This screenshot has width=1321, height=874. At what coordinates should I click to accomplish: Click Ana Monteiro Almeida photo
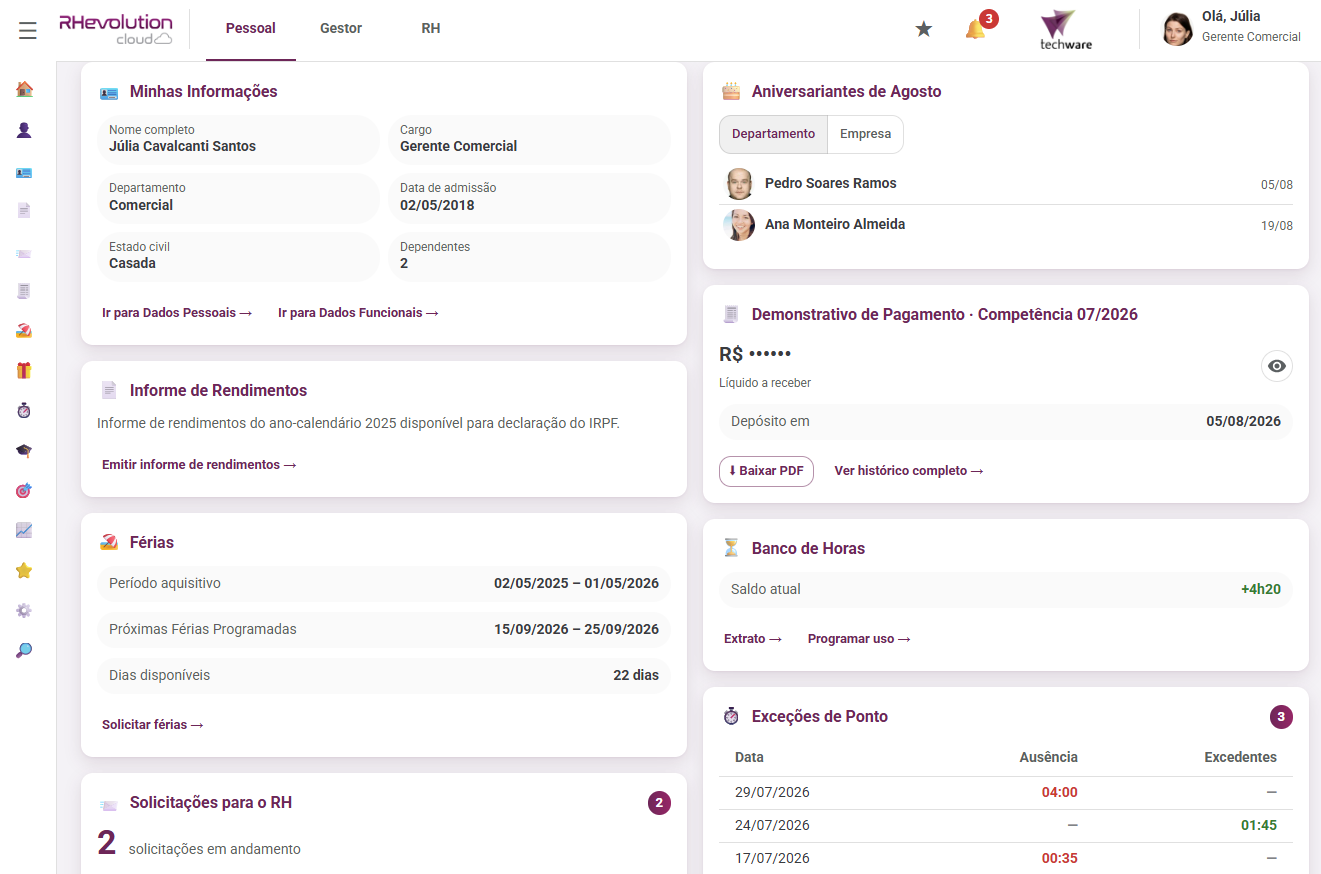point(739,225)
